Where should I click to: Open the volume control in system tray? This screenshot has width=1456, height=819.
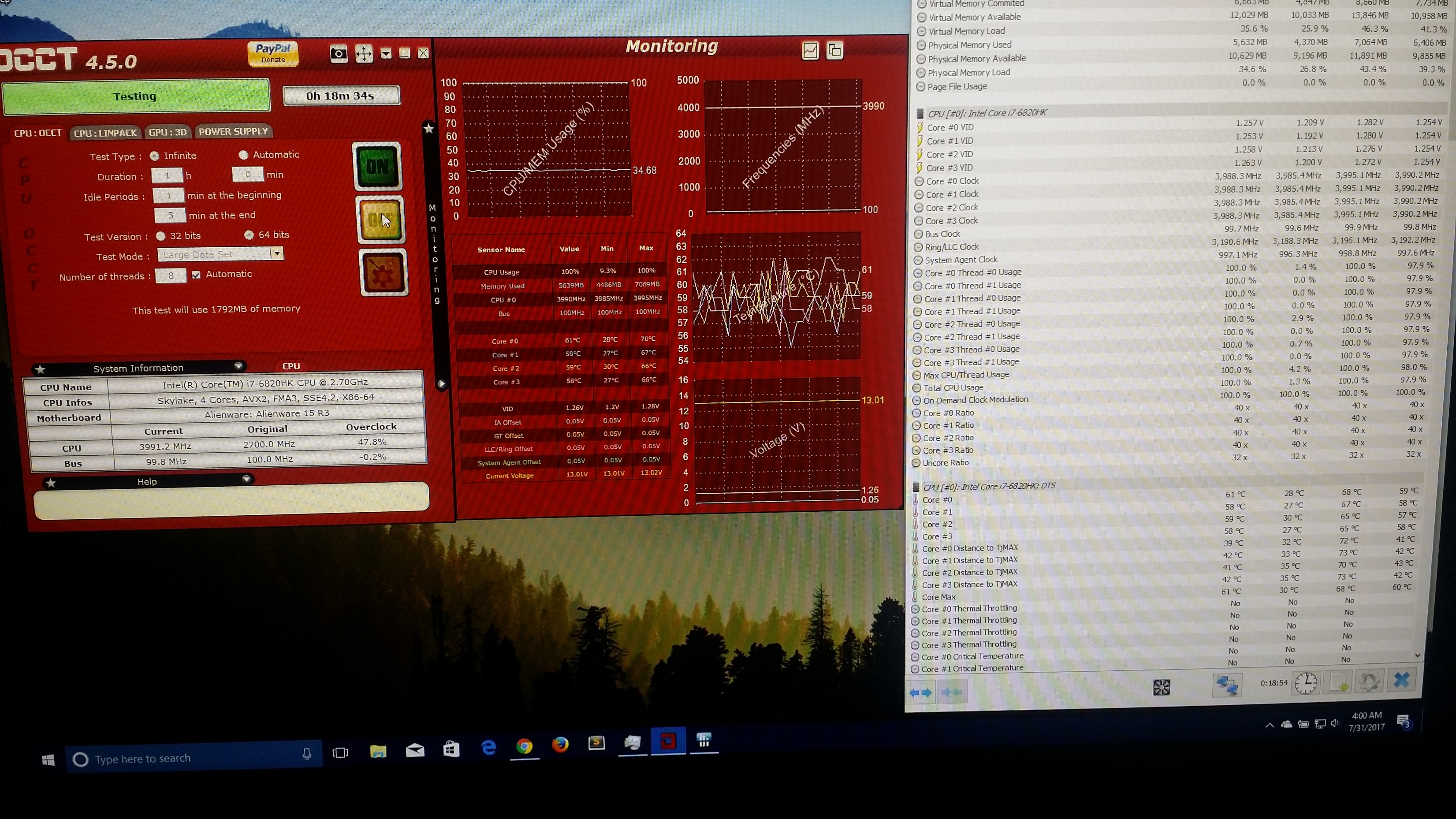tap(1335, 723)
